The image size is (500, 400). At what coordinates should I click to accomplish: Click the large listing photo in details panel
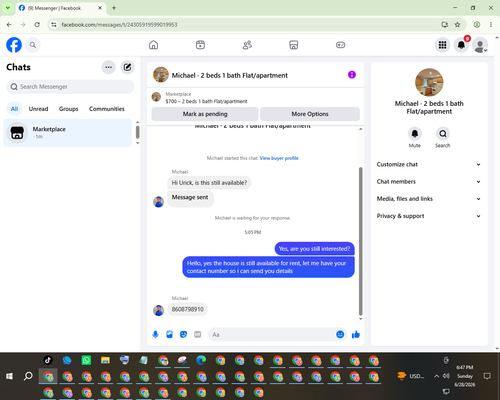click(x=429, y=82)
